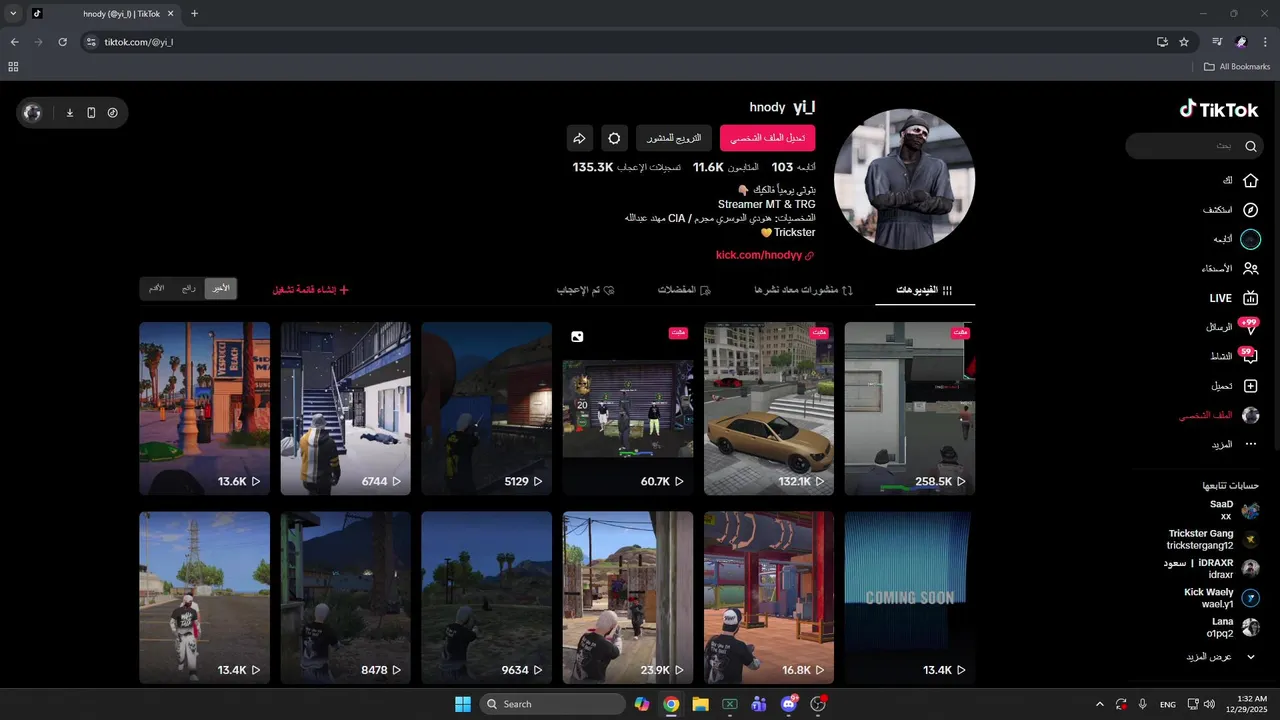Open the All Bookmarks folder
This screenshot has width=1280, height=720.
(1237, 67)
